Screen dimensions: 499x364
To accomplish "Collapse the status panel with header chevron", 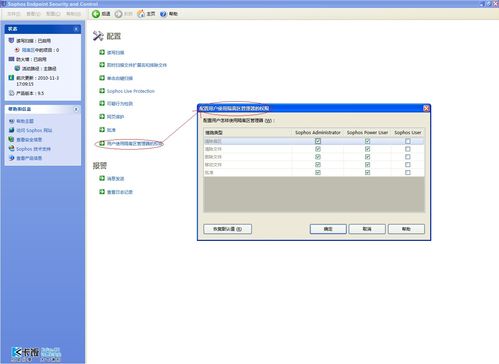I will pyautogui.click(x=76, y=29).
